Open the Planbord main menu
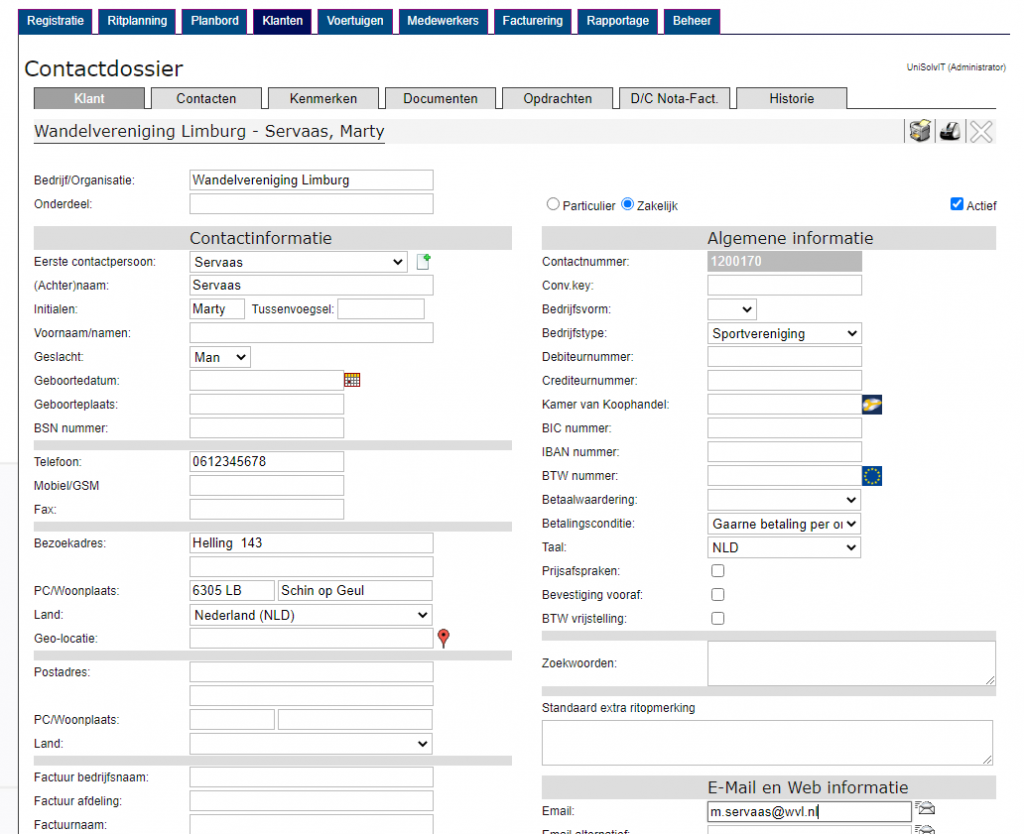 214,21
